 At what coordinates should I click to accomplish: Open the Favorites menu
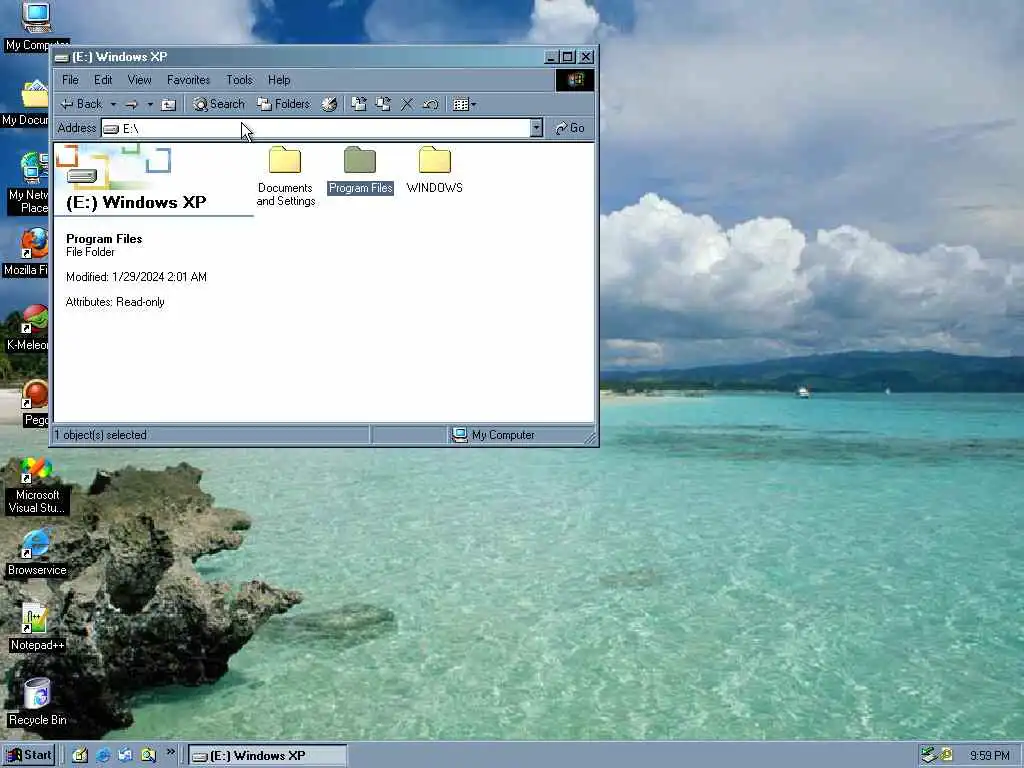pyautogui.click(x=188, y=80)
